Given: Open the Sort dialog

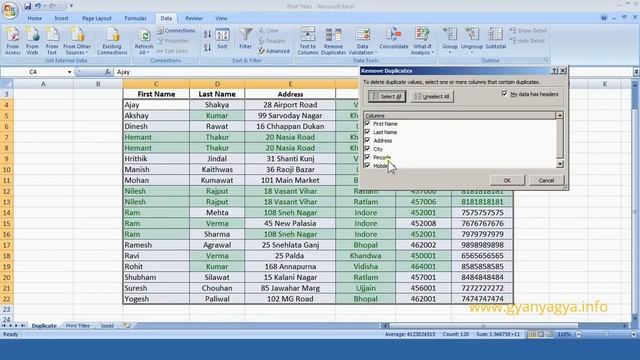Looking at the screenshot, I should (x=222, y=39).
